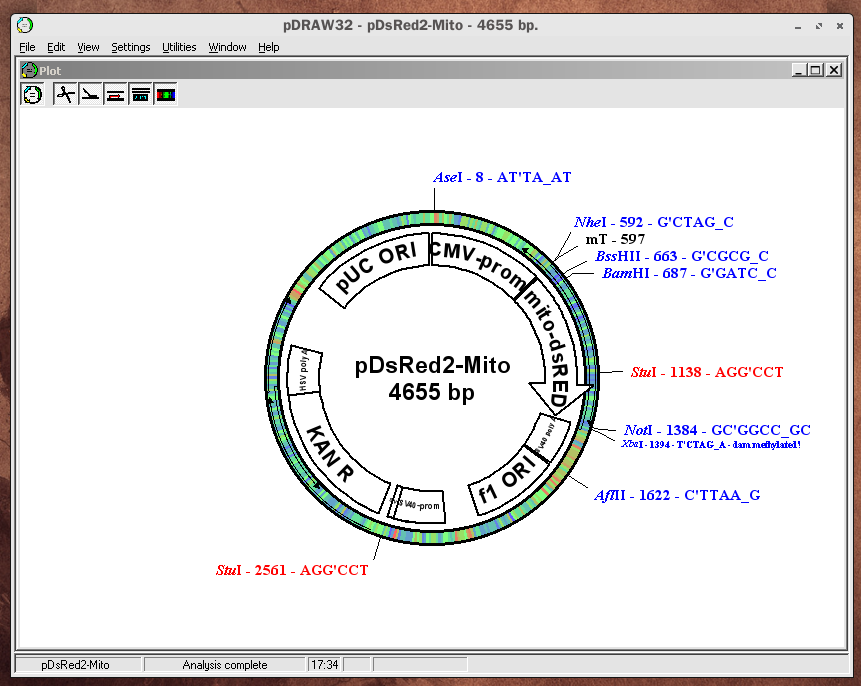Click the colored feature map toolbar icon

pyautogui.click(x=165, y=93)
